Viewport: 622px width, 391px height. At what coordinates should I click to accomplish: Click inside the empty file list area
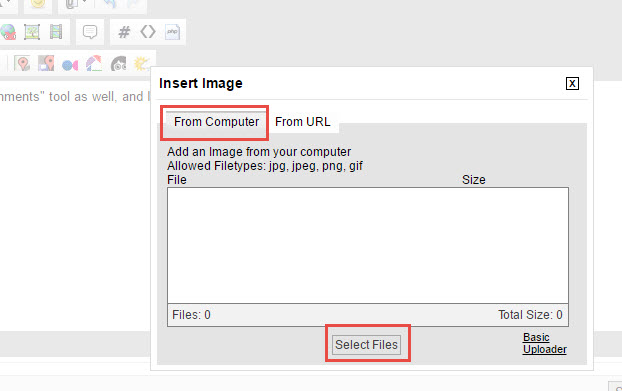point(368,245)
